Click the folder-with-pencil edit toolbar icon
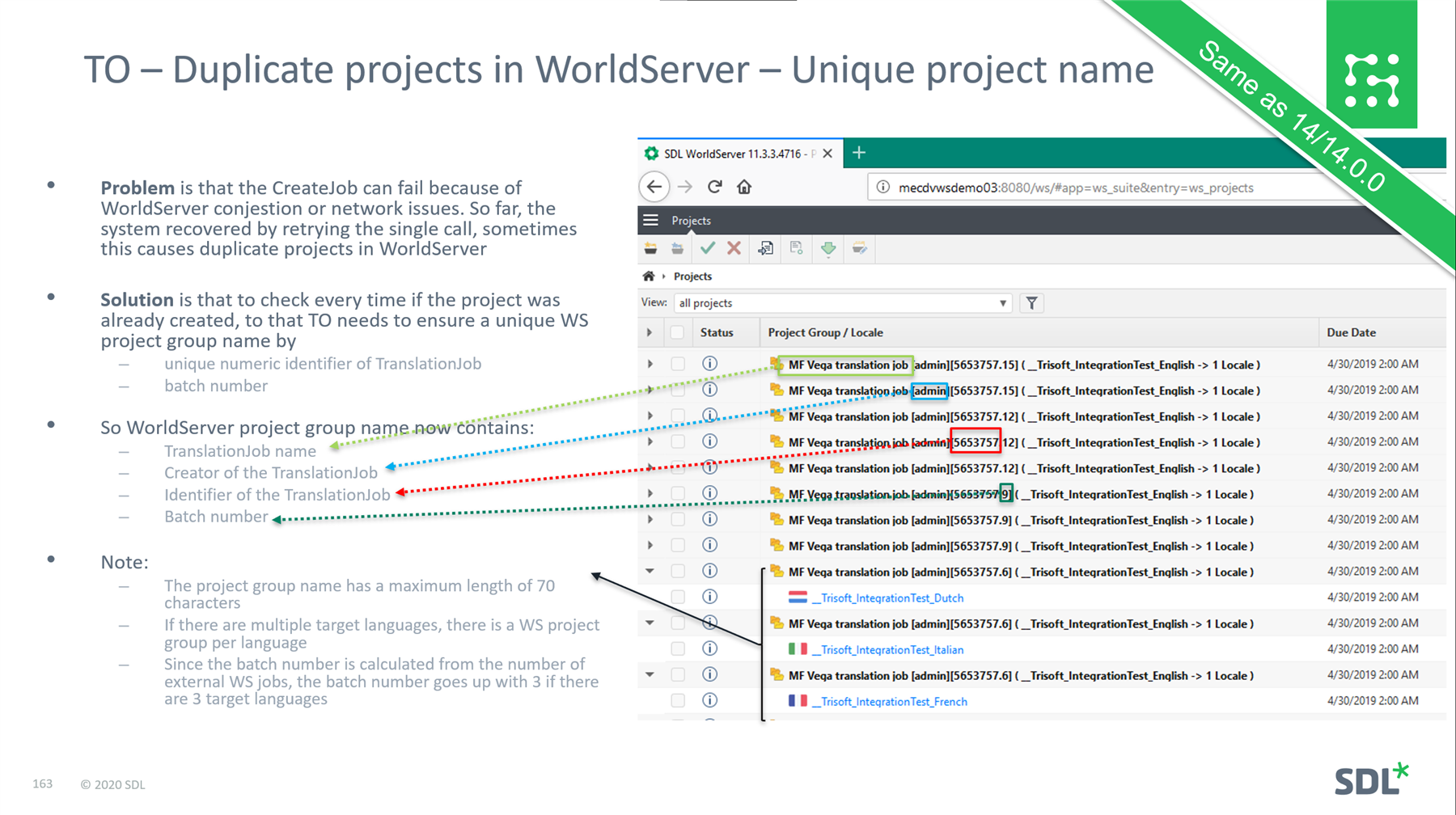1456x815 pixels. coord(859,248)
